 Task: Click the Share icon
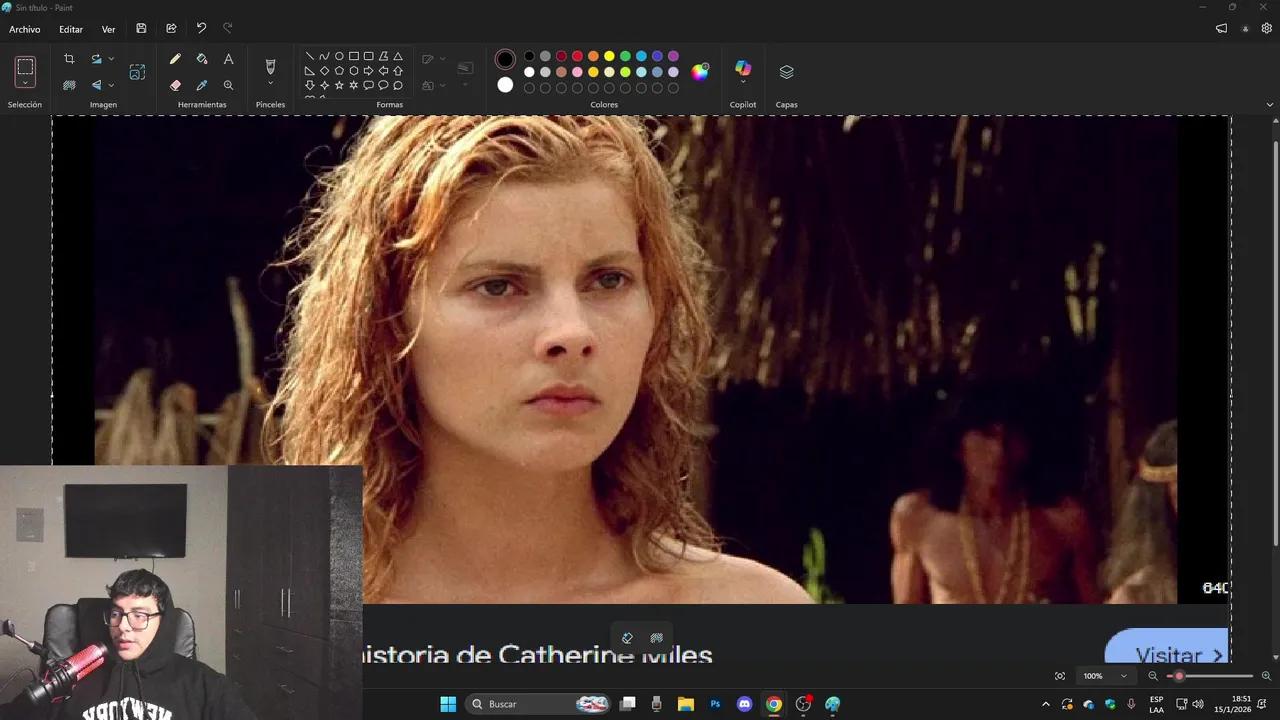[171, 29]
